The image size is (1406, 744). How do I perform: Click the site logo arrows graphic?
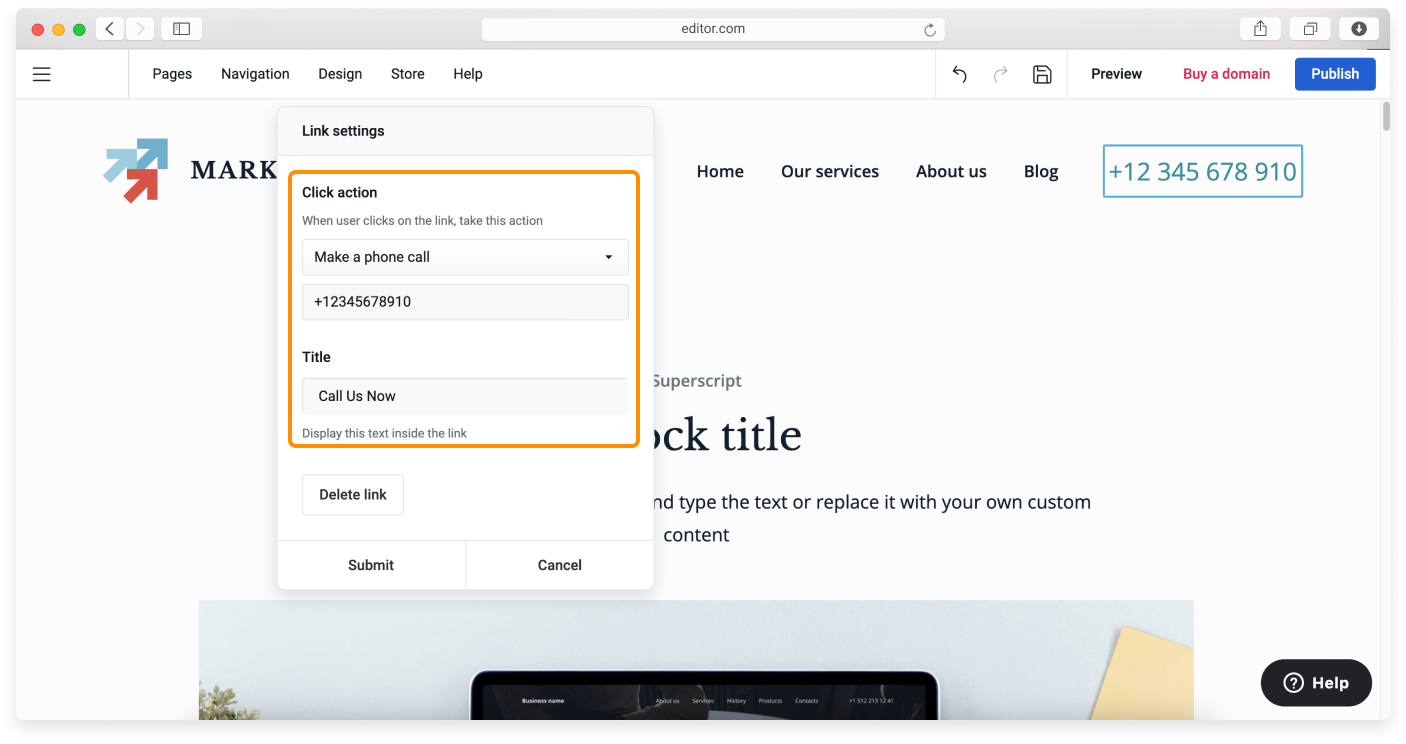tap(136, 170)
